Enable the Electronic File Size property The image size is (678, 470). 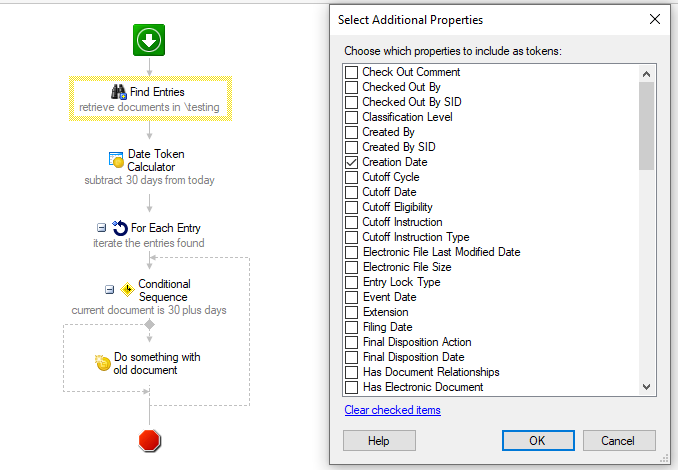(352, 268)
